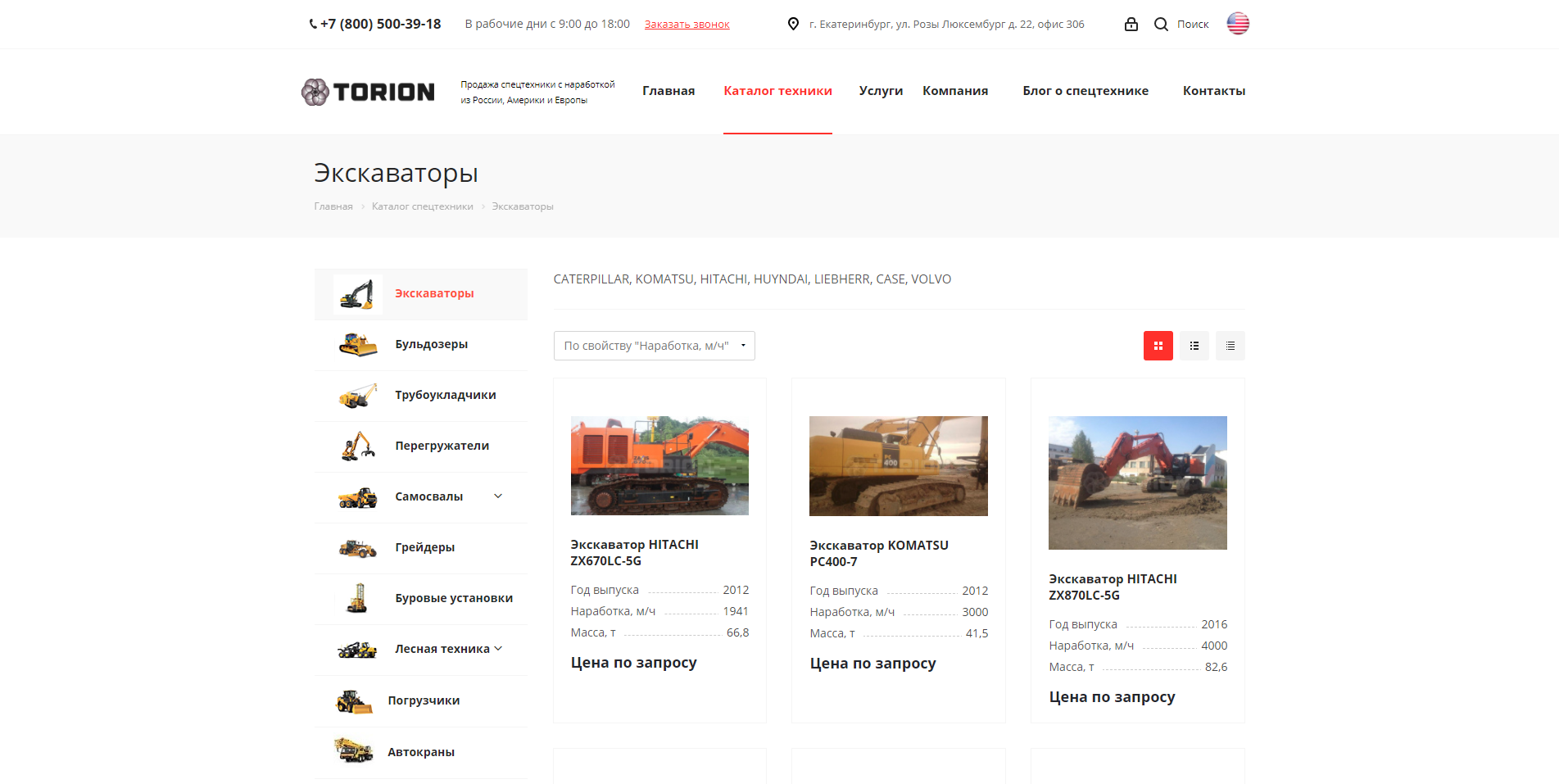Click Цена по запросу under HITACHI ZX670LC-5G
This screenshot has height=784, width=1559.
point(634,663)
